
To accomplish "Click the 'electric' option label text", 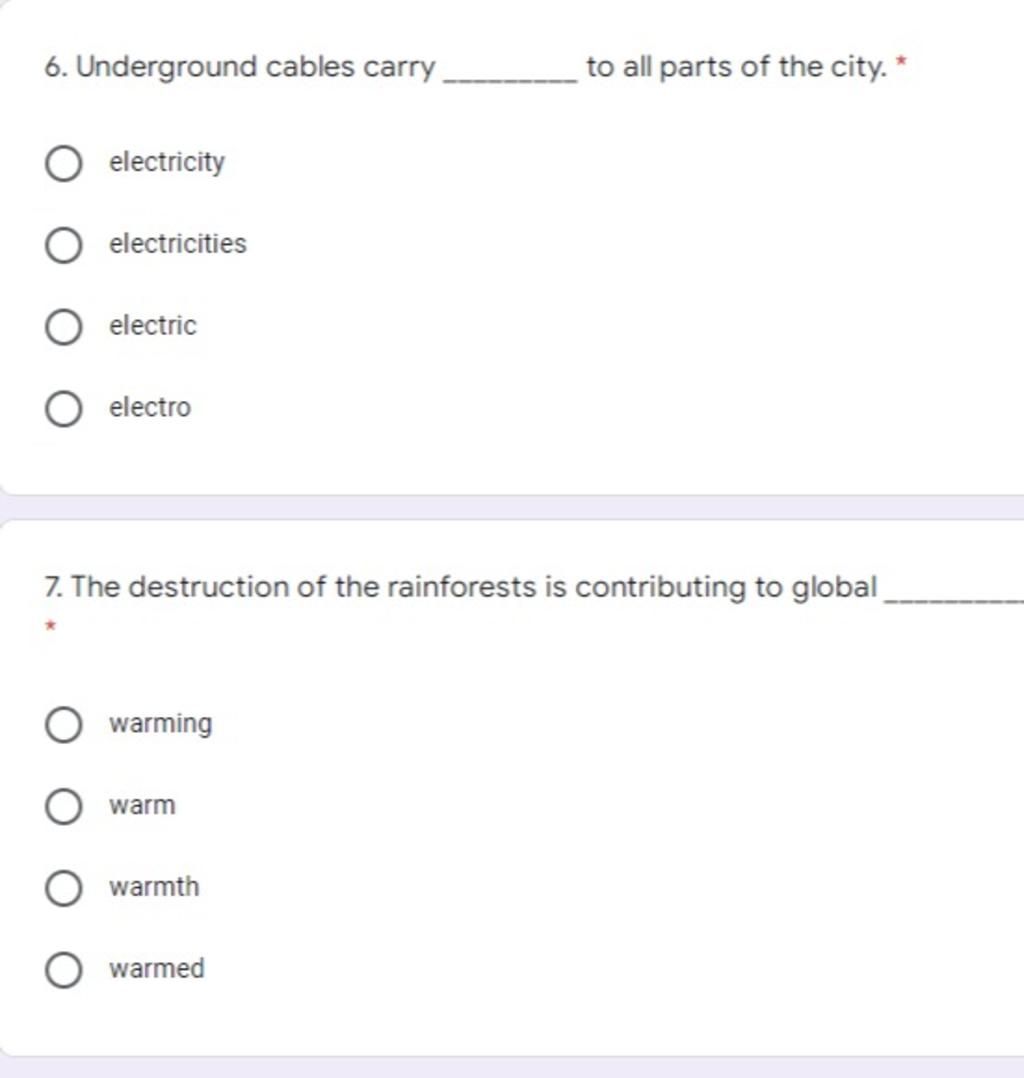I will pos(153,326).
